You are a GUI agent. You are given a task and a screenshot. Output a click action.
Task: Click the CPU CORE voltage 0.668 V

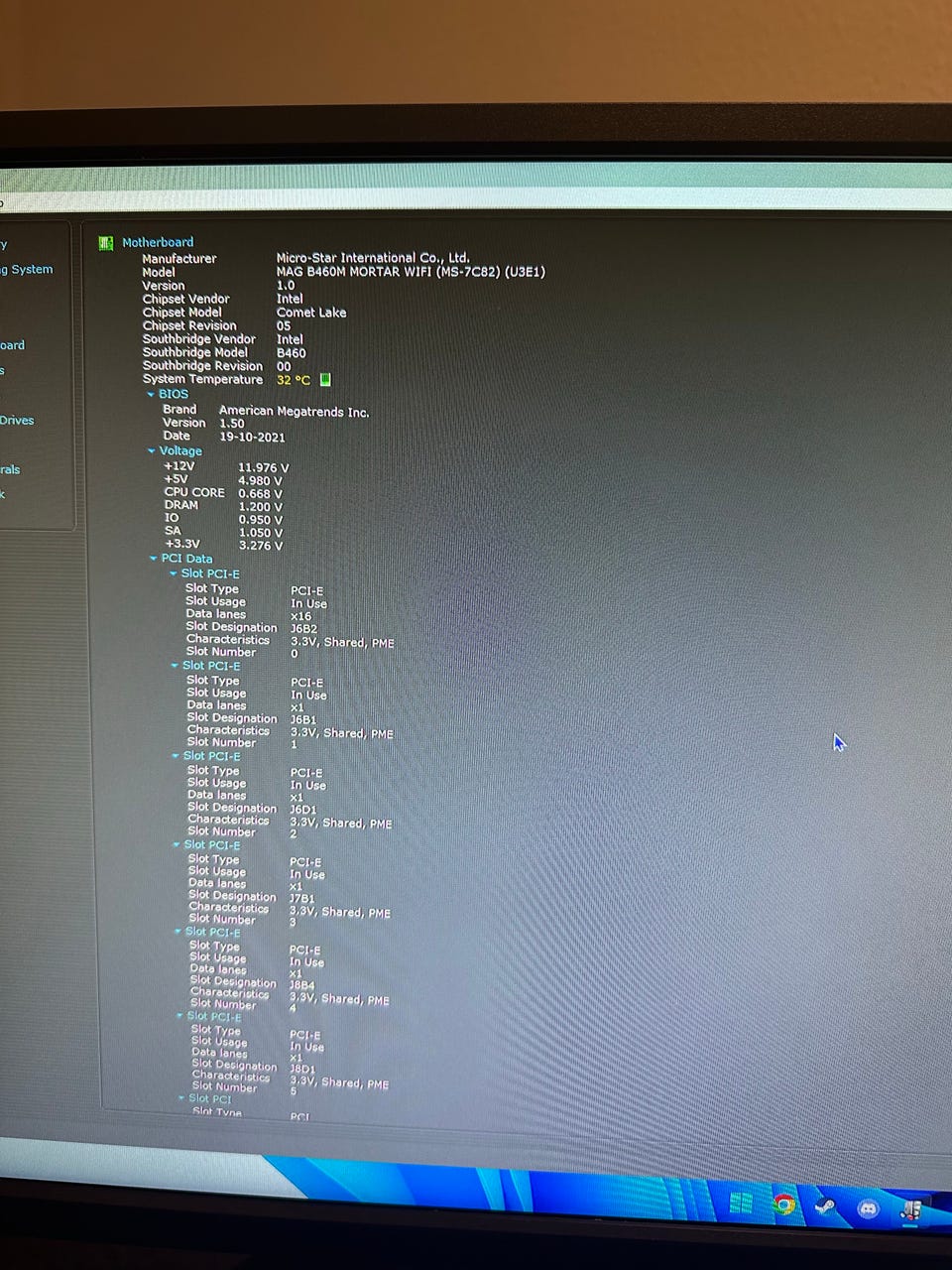click(261, 494)
